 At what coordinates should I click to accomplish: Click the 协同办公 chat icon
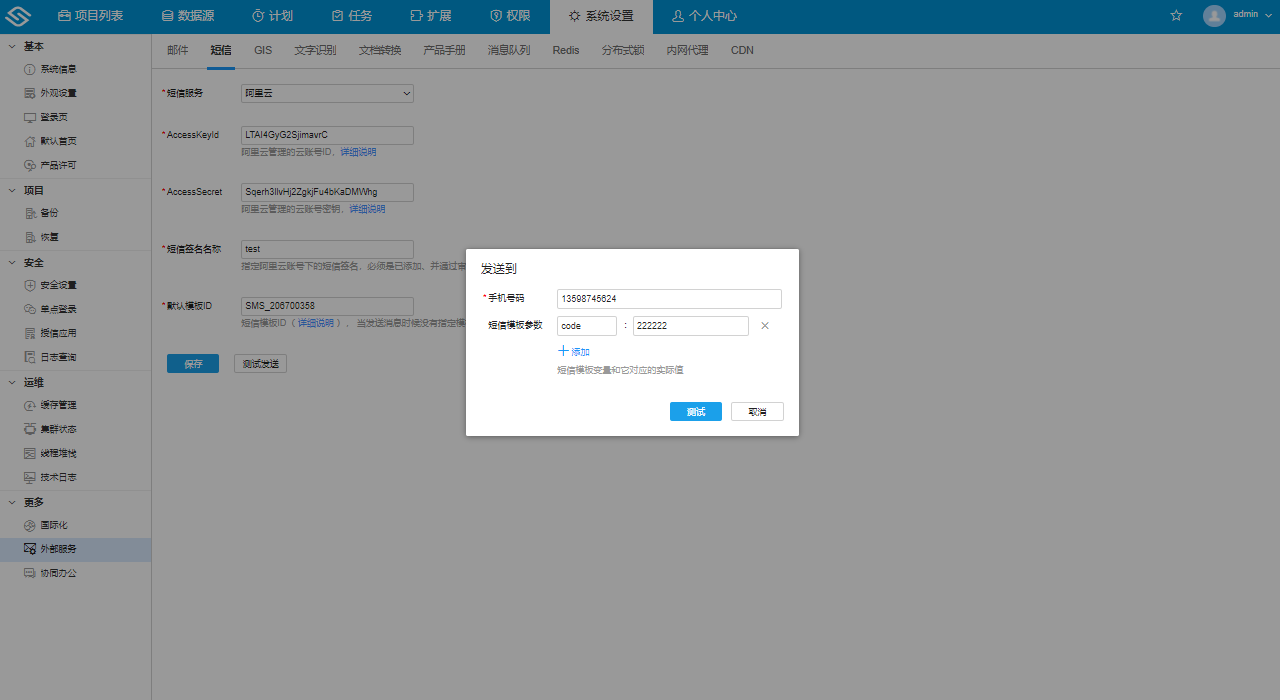click(x=30, y=574)
